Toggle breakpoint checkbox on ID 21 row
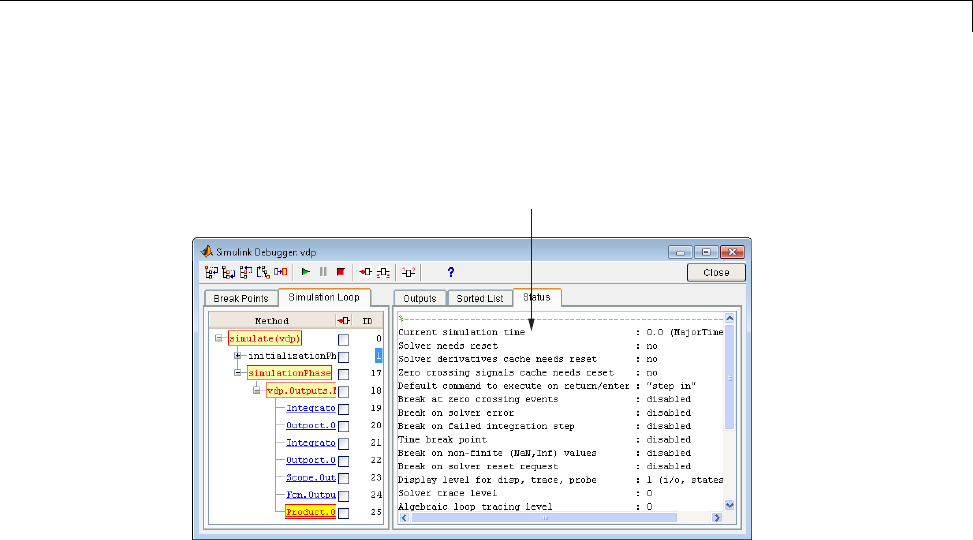The height and width of the screenshot is (540, 973). pos(343,444)
